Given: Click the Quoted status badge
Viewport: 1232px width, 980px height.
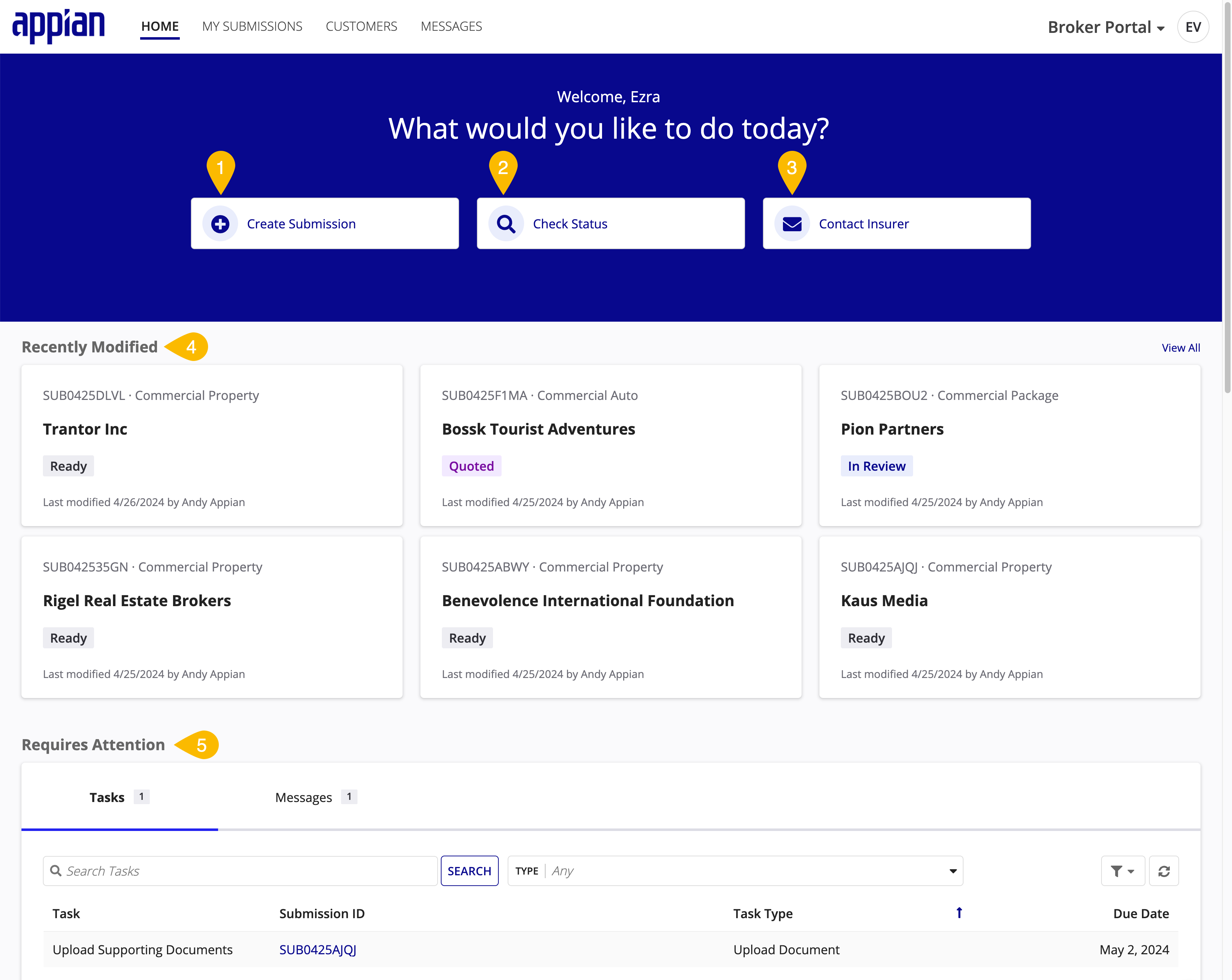Looking at the screenshot, I should point(472,466).
